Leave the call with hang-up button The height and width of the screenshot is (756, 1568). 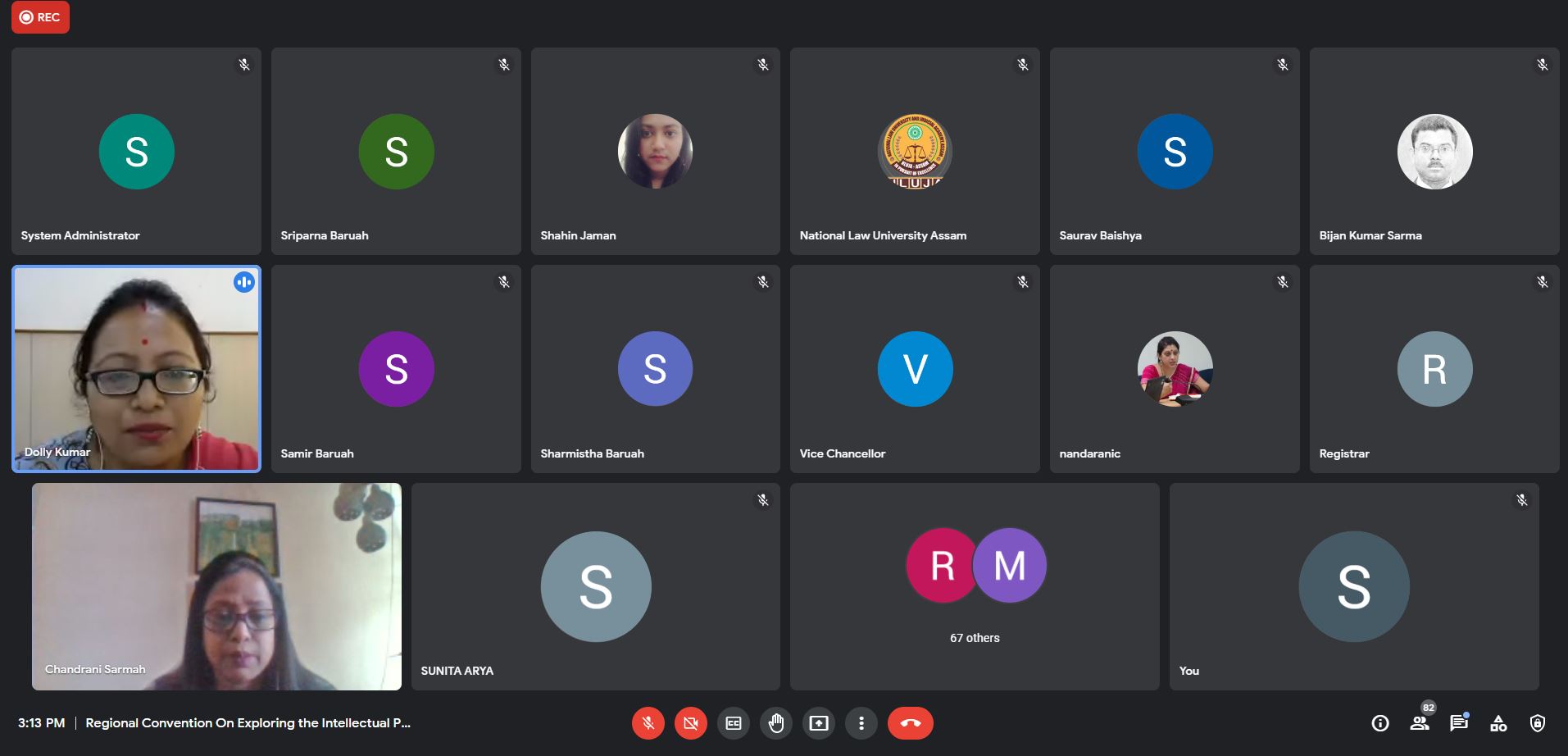pos(910,723)
